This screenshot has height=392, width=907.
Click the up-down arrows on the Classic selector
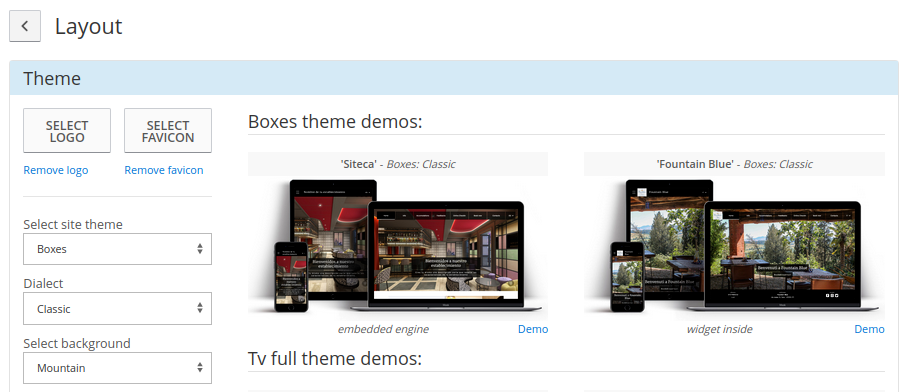(200, 308)
